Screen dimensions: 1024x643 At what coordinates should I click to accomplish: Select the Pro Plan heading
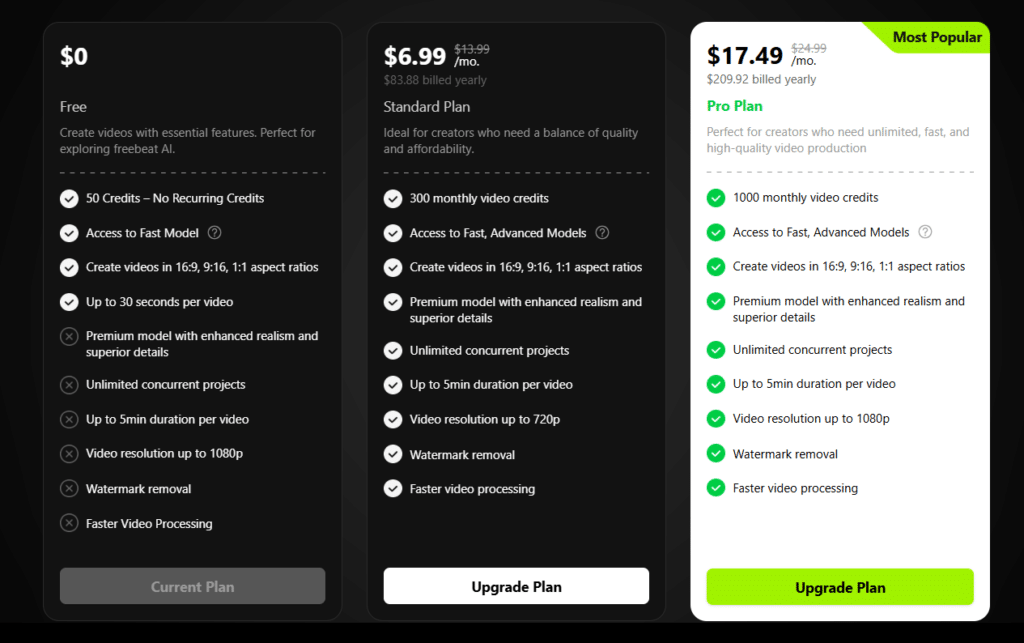(x=735, y=105)
